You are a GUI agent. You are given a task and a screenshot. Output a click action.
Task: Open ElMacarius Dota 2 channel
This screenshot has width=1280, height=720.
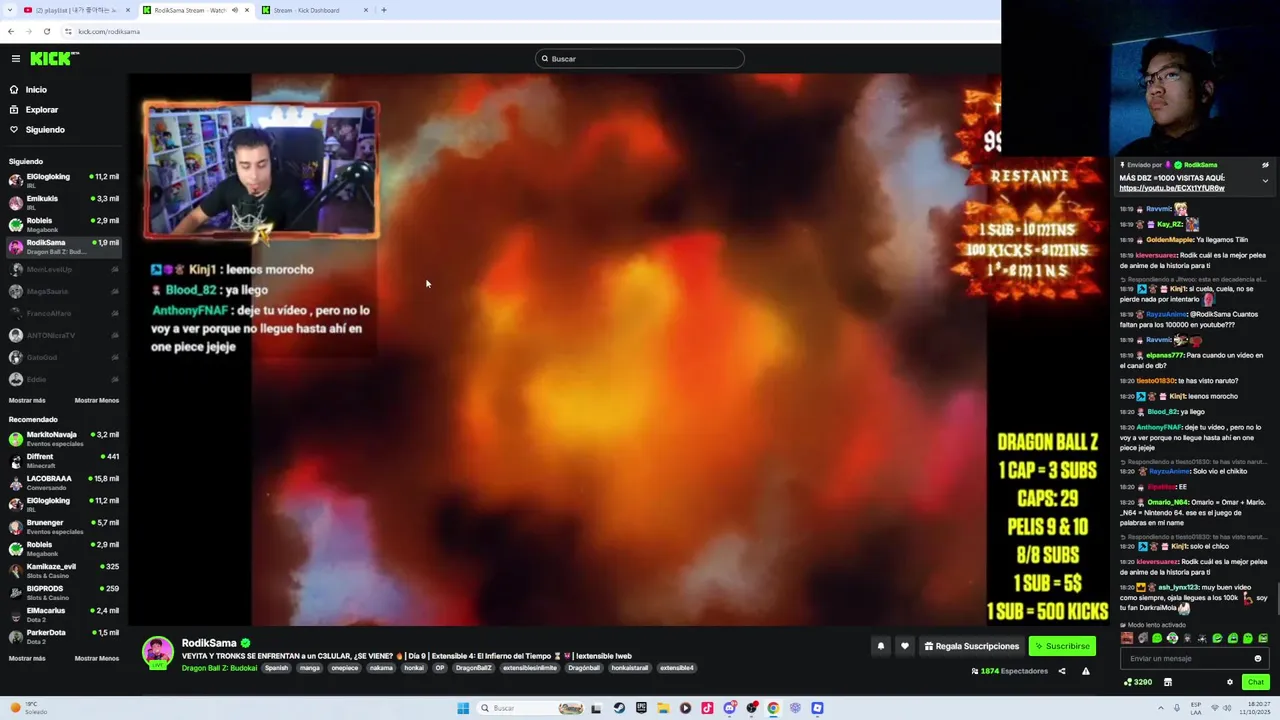64,614
